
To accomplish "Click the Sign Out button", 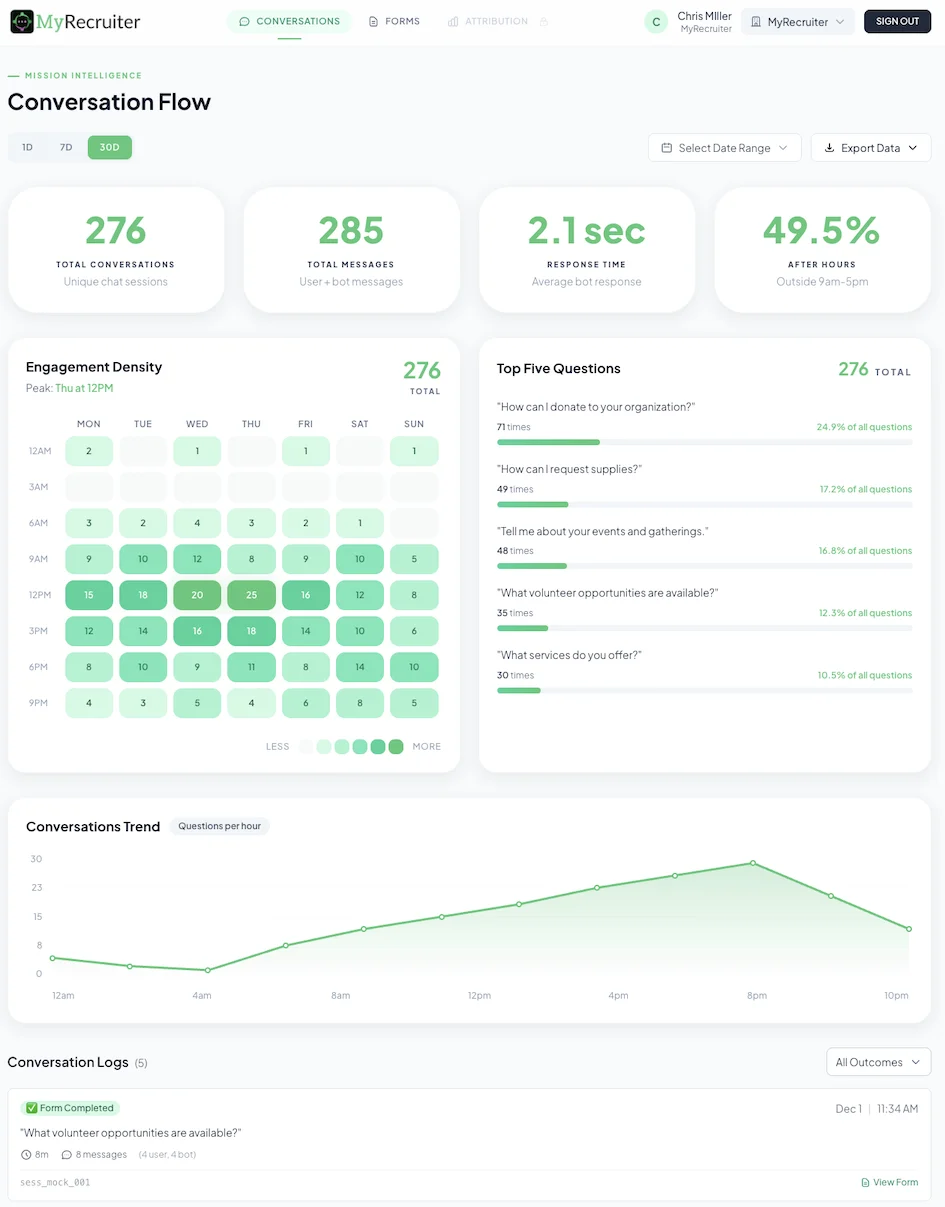I will point(896,21).
